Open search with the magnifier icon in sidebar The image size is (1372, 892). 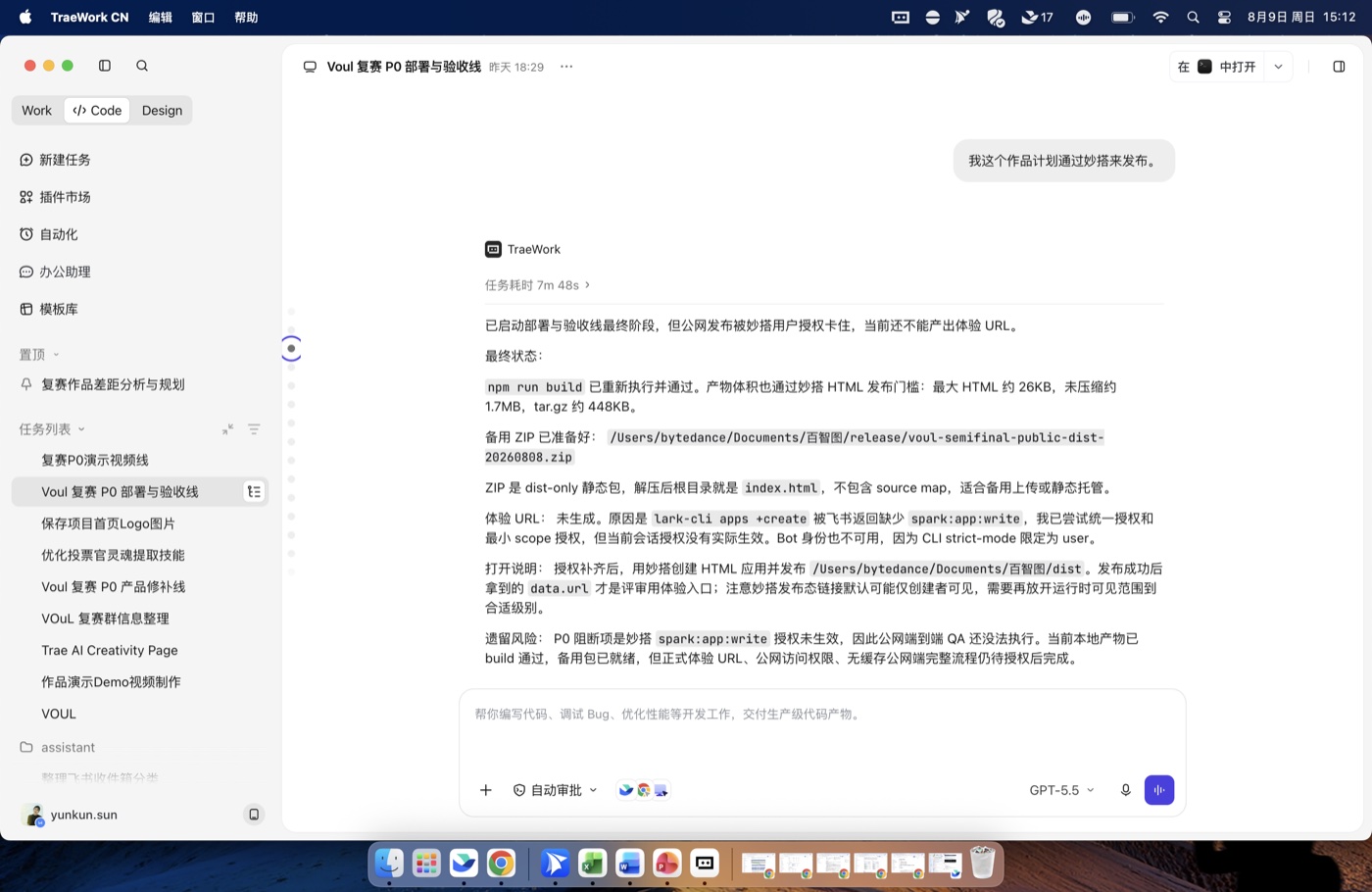142,66
